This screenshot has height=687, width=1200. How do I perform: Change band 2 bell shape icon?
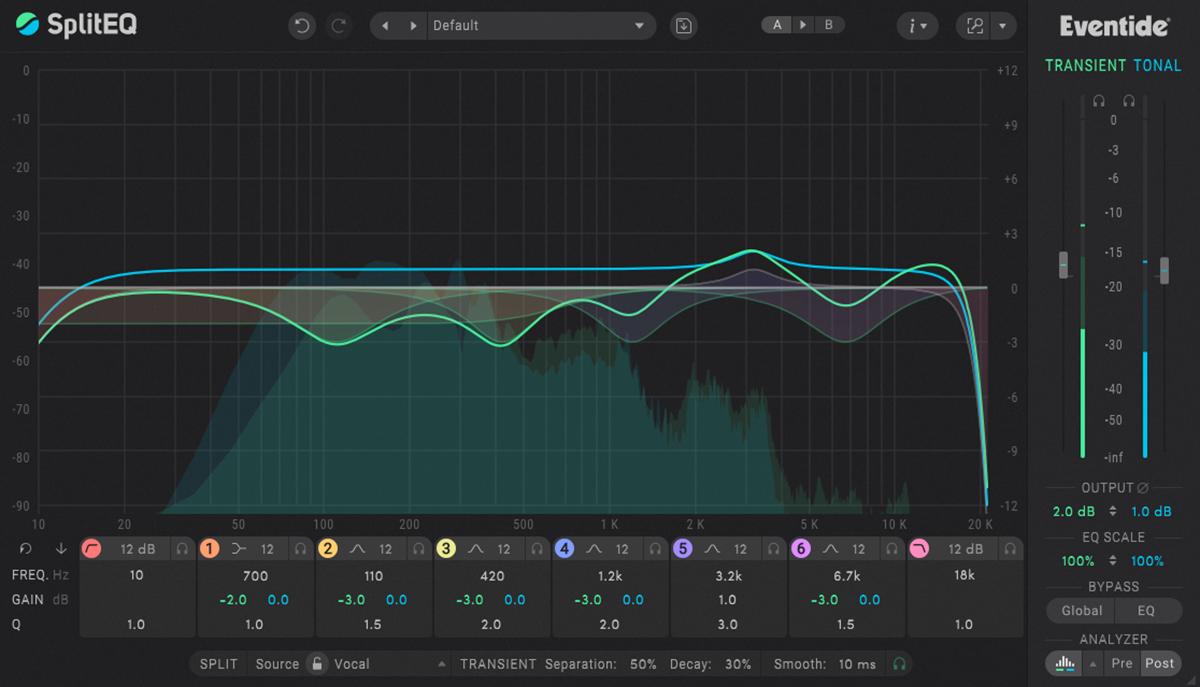[x=357, y=549]
